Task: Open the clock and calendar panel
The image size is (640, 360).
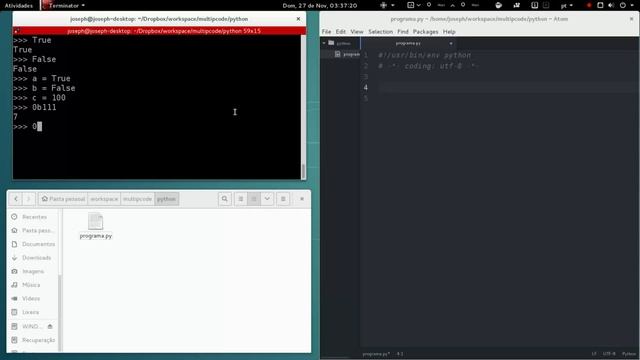Action: point(320,5)
